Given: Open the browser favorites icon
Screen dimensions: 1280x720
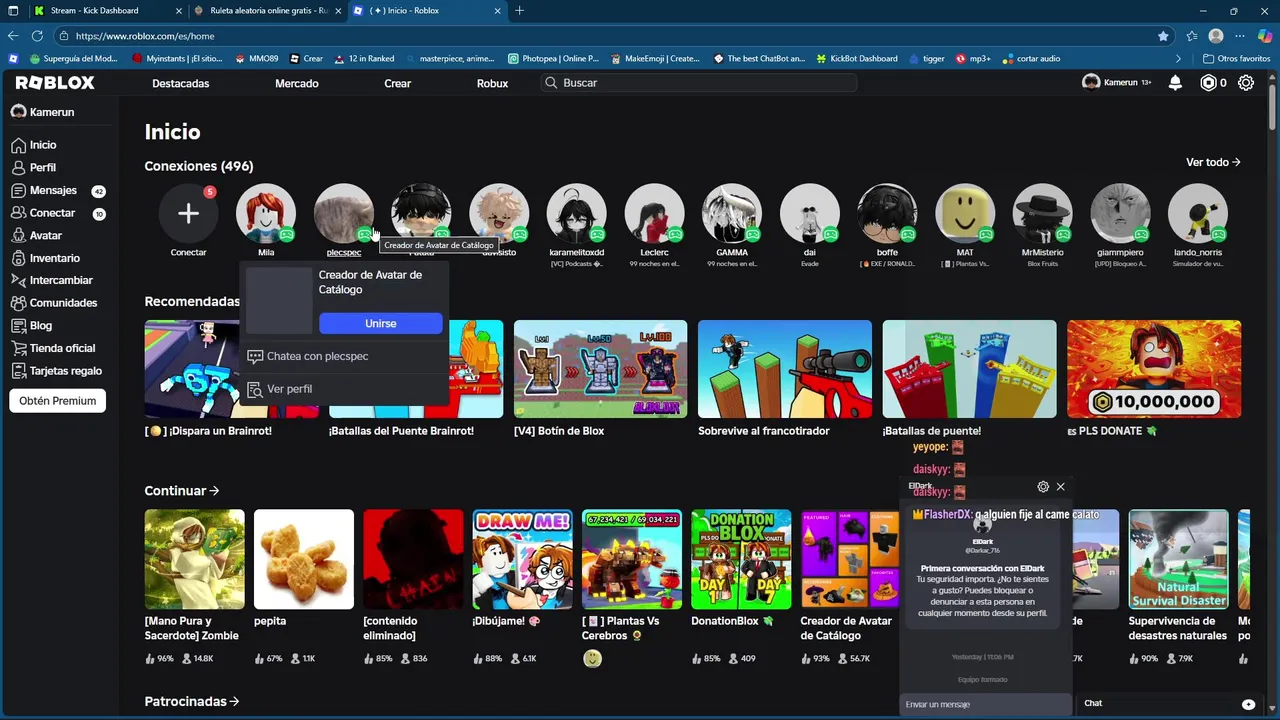Looking at the screenshot, I should point(1191,36).
